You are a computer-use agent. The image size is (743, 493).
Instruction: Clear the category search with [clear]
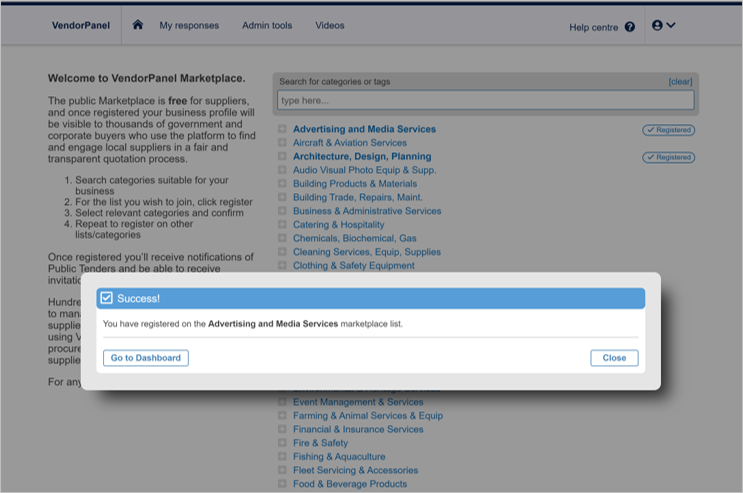[x=680, y=82]
